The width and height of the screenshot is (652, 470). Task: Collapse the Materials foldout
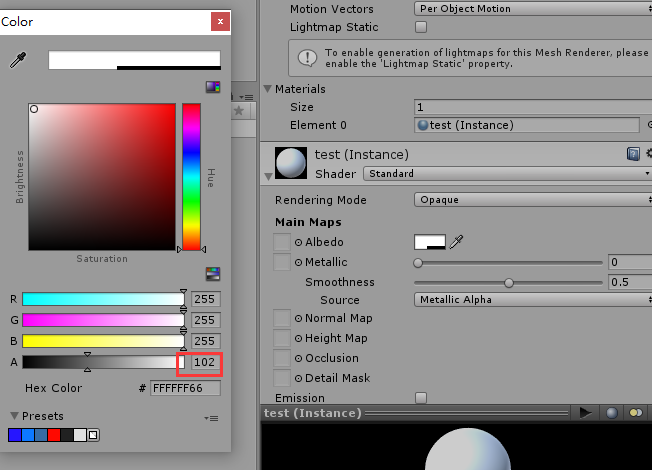(268, 89)
